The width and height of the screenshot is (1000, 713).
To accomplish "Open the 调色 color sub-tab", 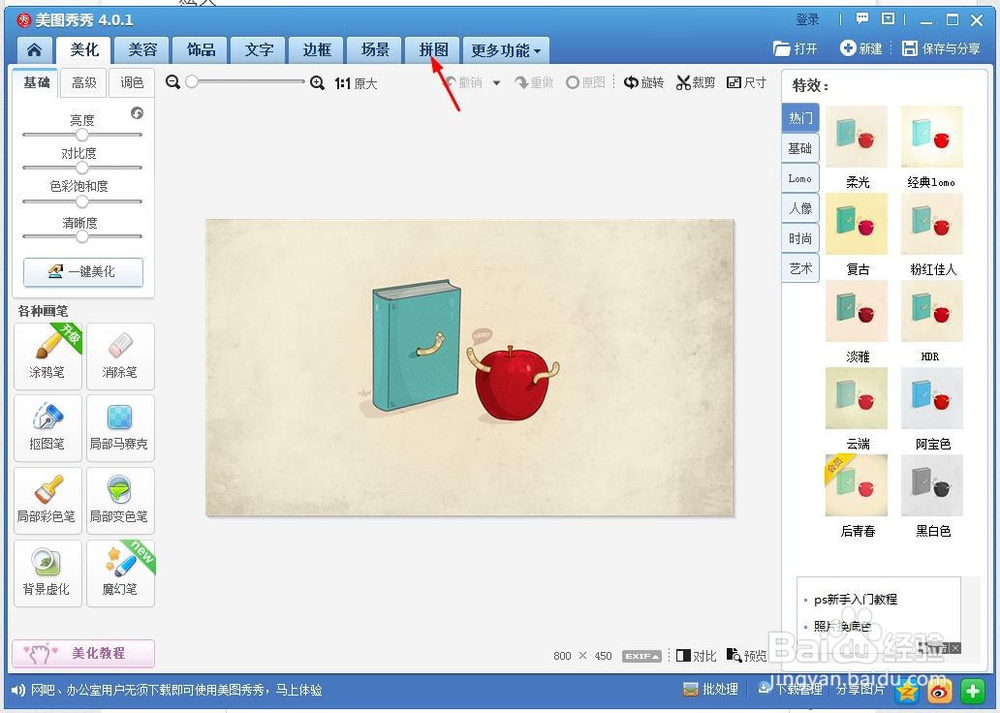I will 131,82.
